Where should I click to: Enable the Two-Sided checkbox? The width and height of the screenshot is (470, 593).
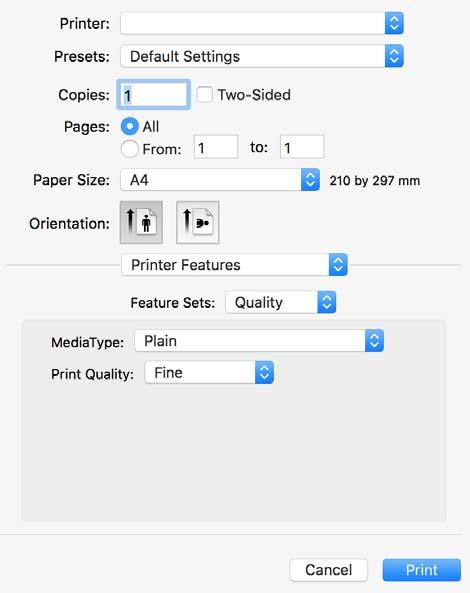click(x=205, y=94)
